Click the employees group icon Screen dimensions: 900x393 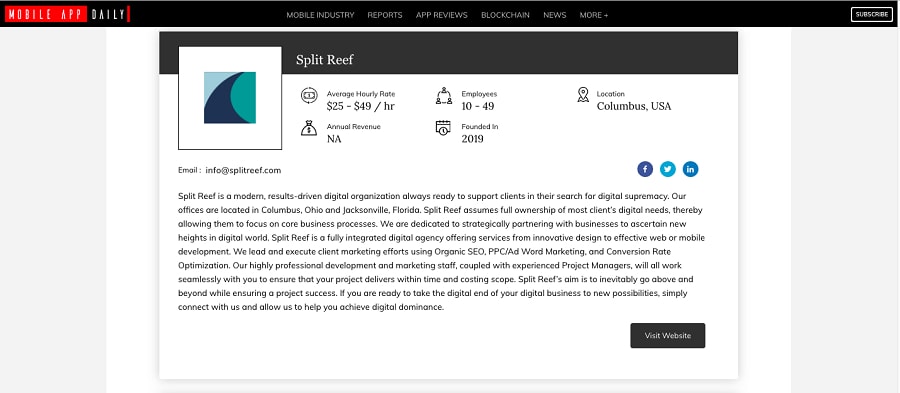tap(444, 95)
